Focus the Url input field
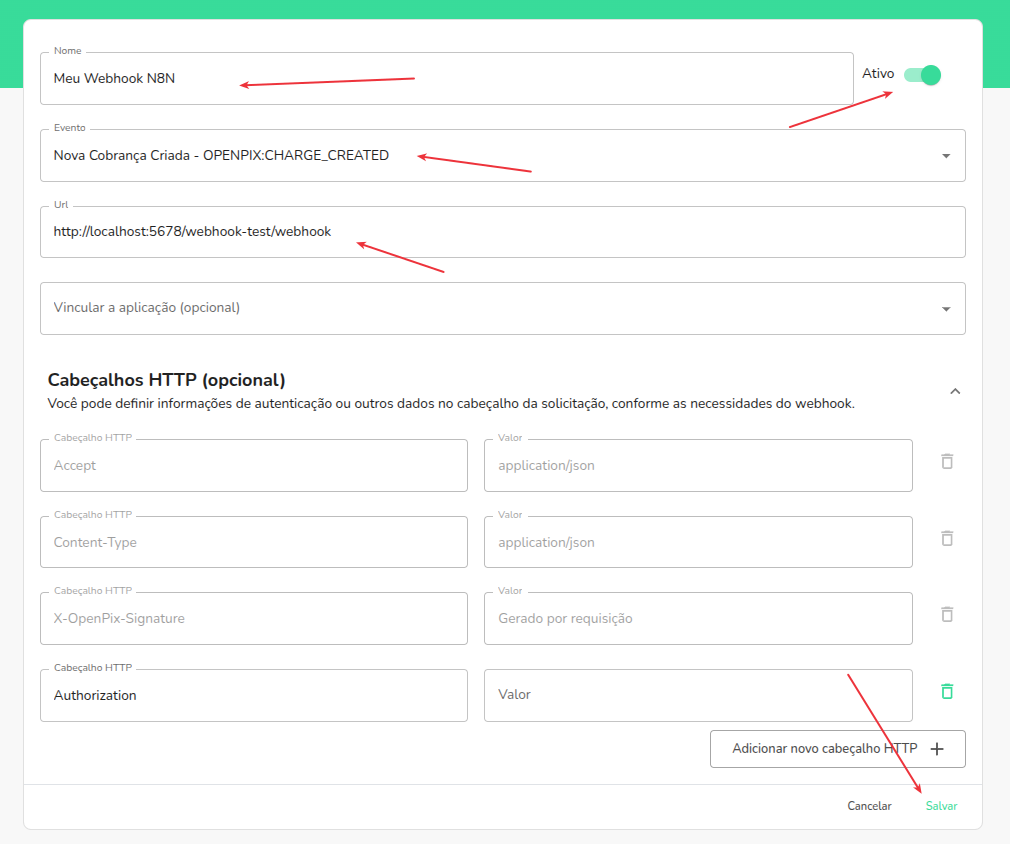Screen dimensions: 1010x844 tap(502, 232)
